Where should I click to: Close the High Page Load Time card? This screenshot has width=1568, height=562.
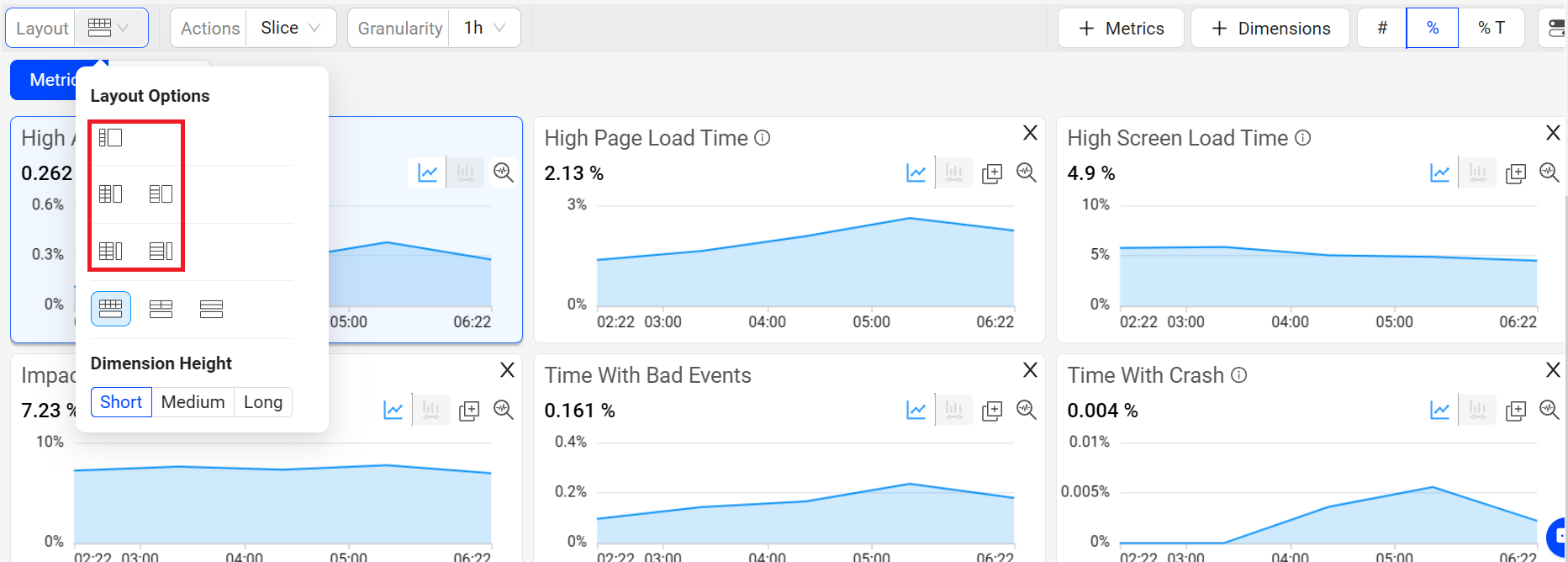(x=1030, y=133)
